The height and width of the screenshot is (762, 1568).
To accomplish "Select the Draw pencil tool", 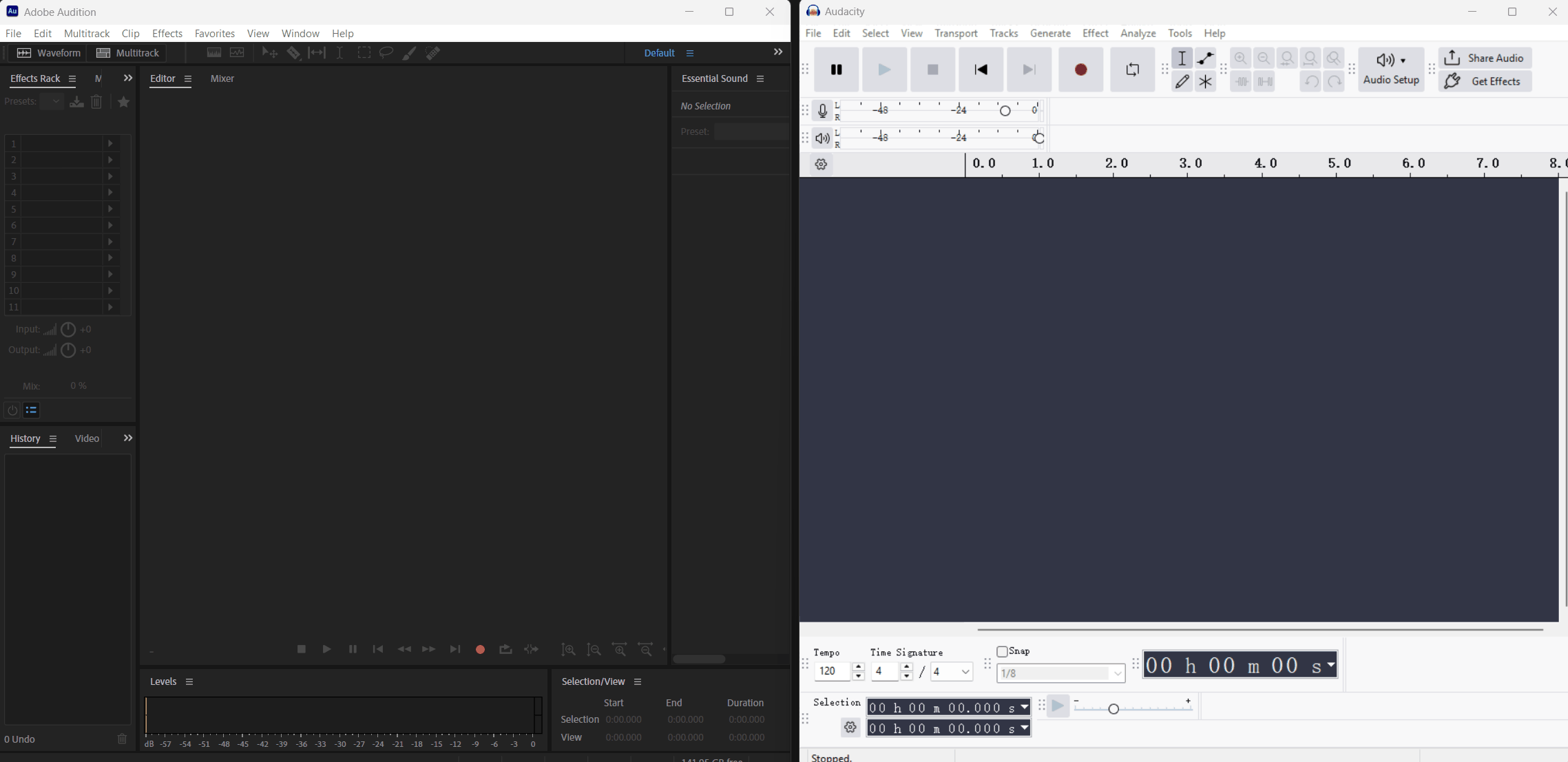I will tap(1182, 82).
